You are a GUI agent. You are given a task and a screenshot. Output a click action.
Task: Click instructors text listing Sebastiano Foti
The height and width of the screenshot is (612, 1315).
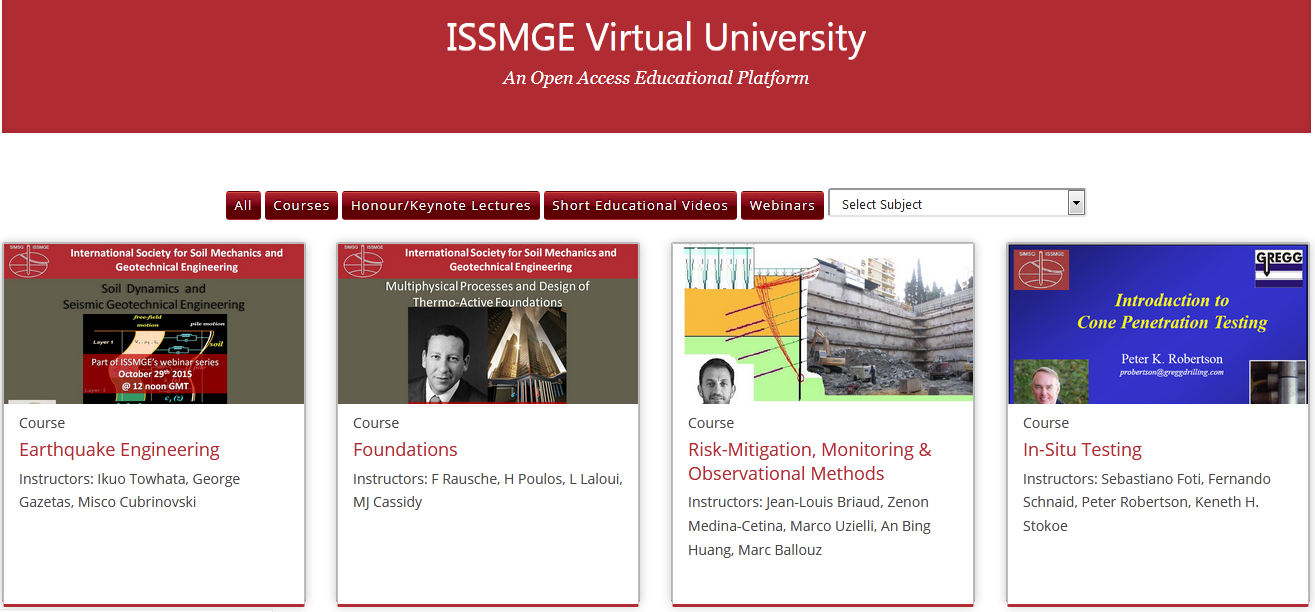[x=1147, y=502]
